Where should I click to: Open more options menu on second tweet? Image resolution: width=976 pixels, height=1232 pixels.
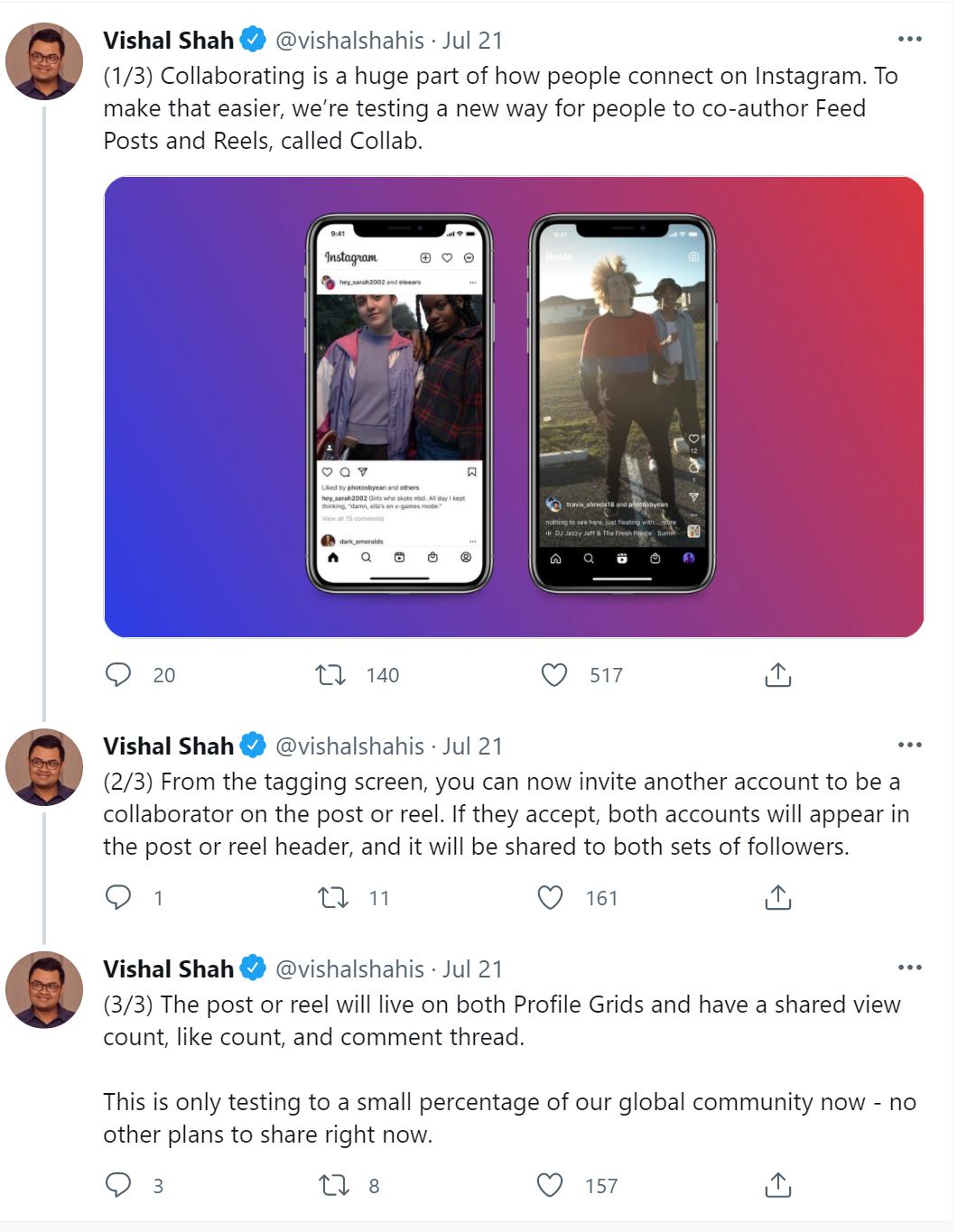pyautogui.click(x=909, y=746)
